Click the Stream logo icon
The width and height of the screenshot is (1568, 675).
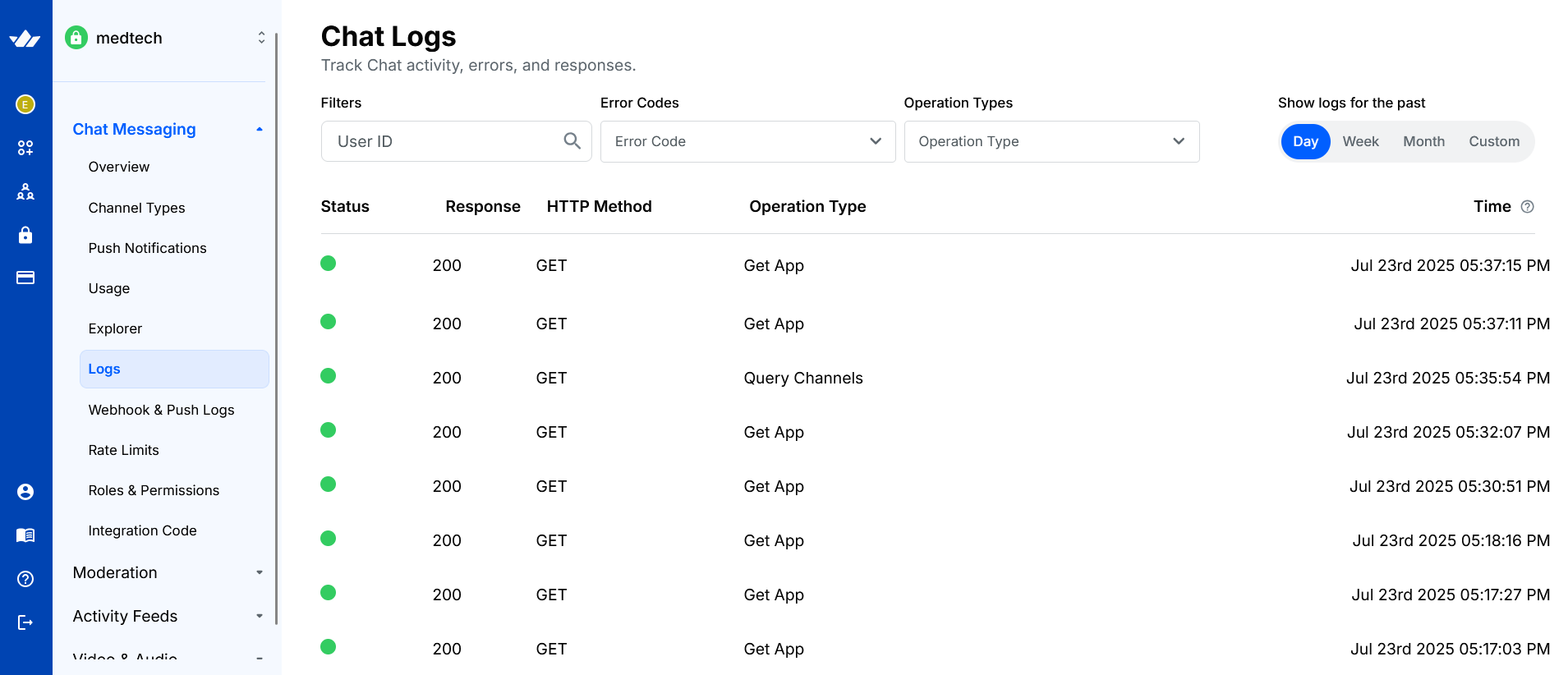click(x=25, y=39)
